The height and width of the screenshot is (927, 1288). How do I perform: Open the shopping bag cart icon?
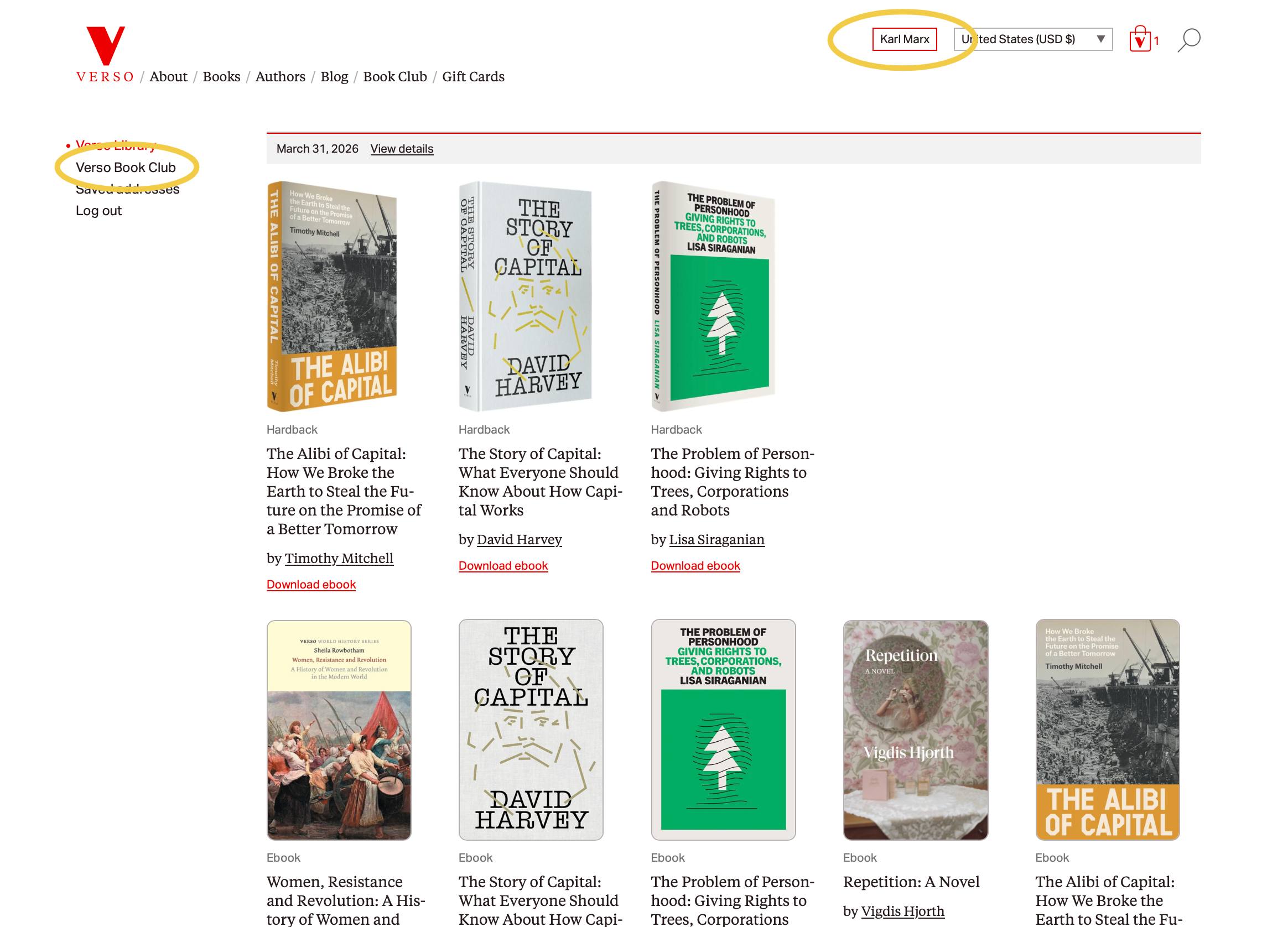[1140, 40]
